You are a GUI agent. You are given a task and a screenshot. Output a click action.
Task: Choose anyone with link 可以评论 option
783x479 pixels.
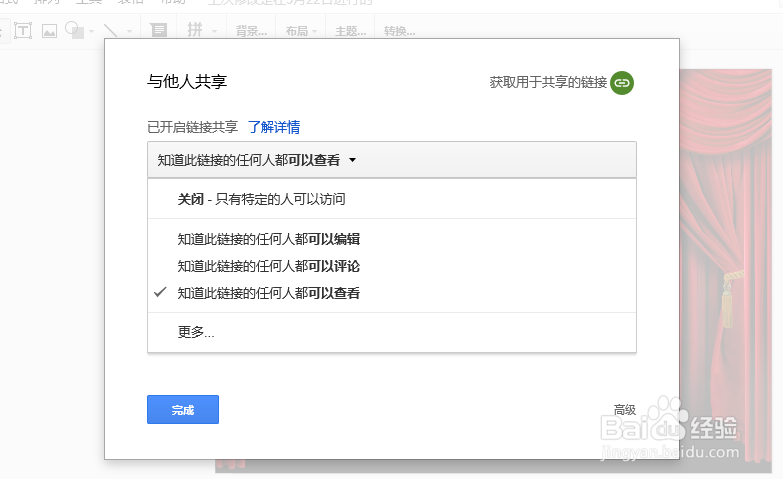(392, 266)
